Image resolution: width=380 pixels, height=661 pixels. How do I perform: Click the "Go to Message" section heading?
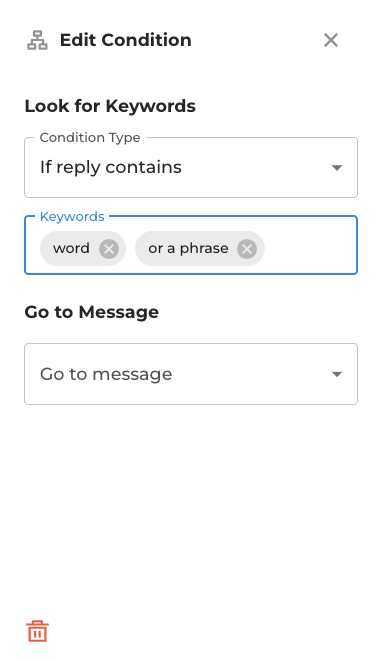pyautogui.click(x=92, y=312)
